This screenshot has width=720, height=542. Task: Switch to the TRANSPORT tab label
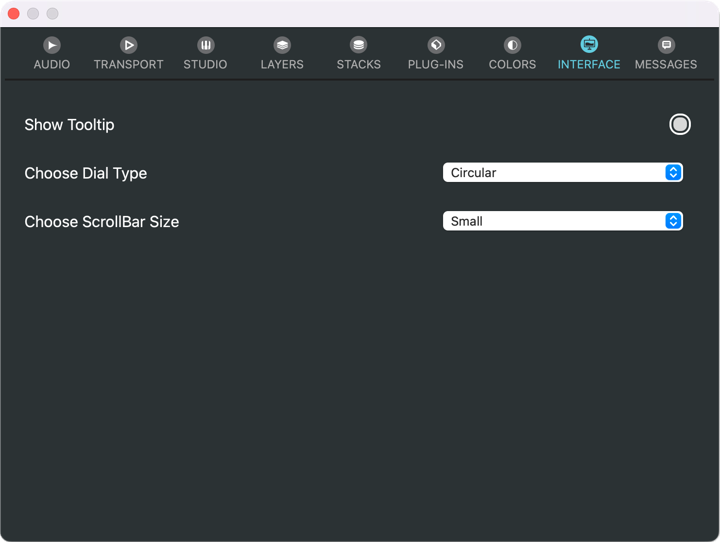[129, 64]
